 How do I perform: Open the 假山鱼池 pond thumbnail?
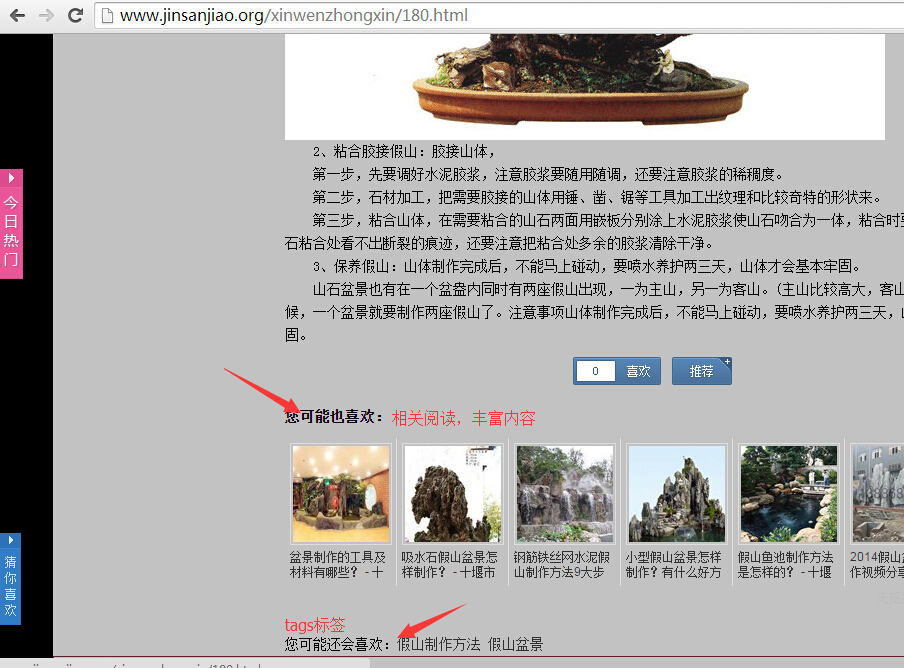pos(788,494)
